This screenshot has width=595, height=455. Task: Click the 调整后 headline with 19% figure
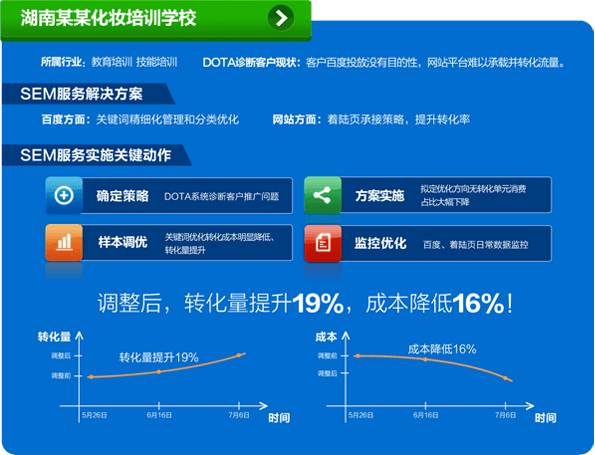point(305,303)
